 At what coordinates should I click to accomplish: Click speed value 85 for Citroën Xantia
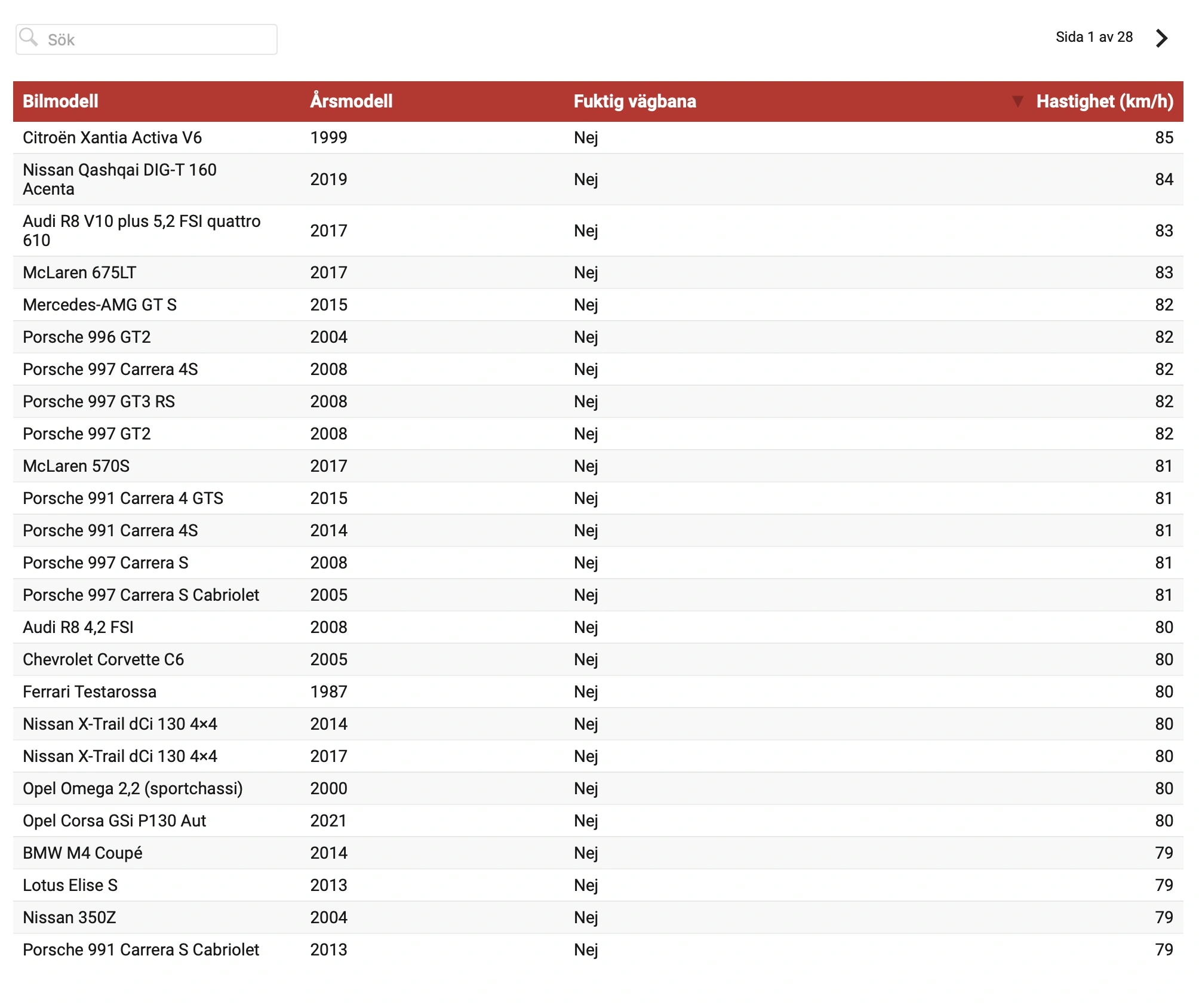[1164, 138]
